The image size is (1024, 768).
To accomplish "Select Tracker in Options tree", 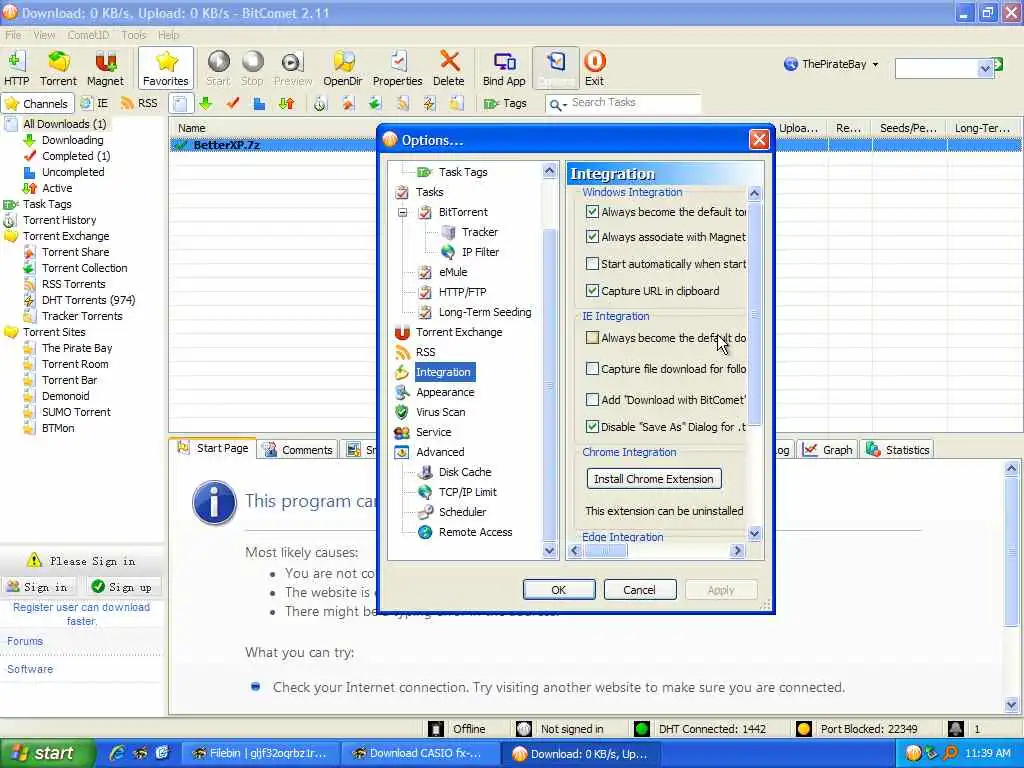I will pos(480,232).
